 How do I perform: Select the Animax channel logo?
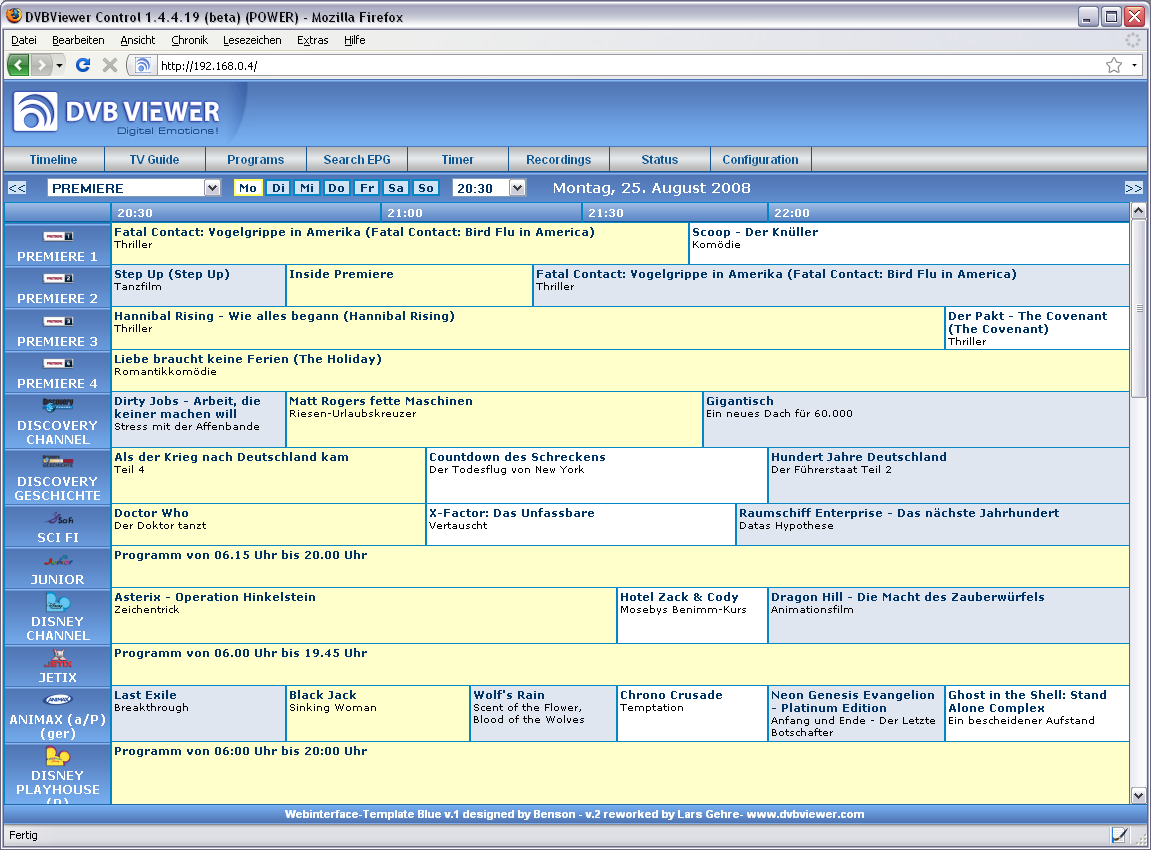[58, 700]
